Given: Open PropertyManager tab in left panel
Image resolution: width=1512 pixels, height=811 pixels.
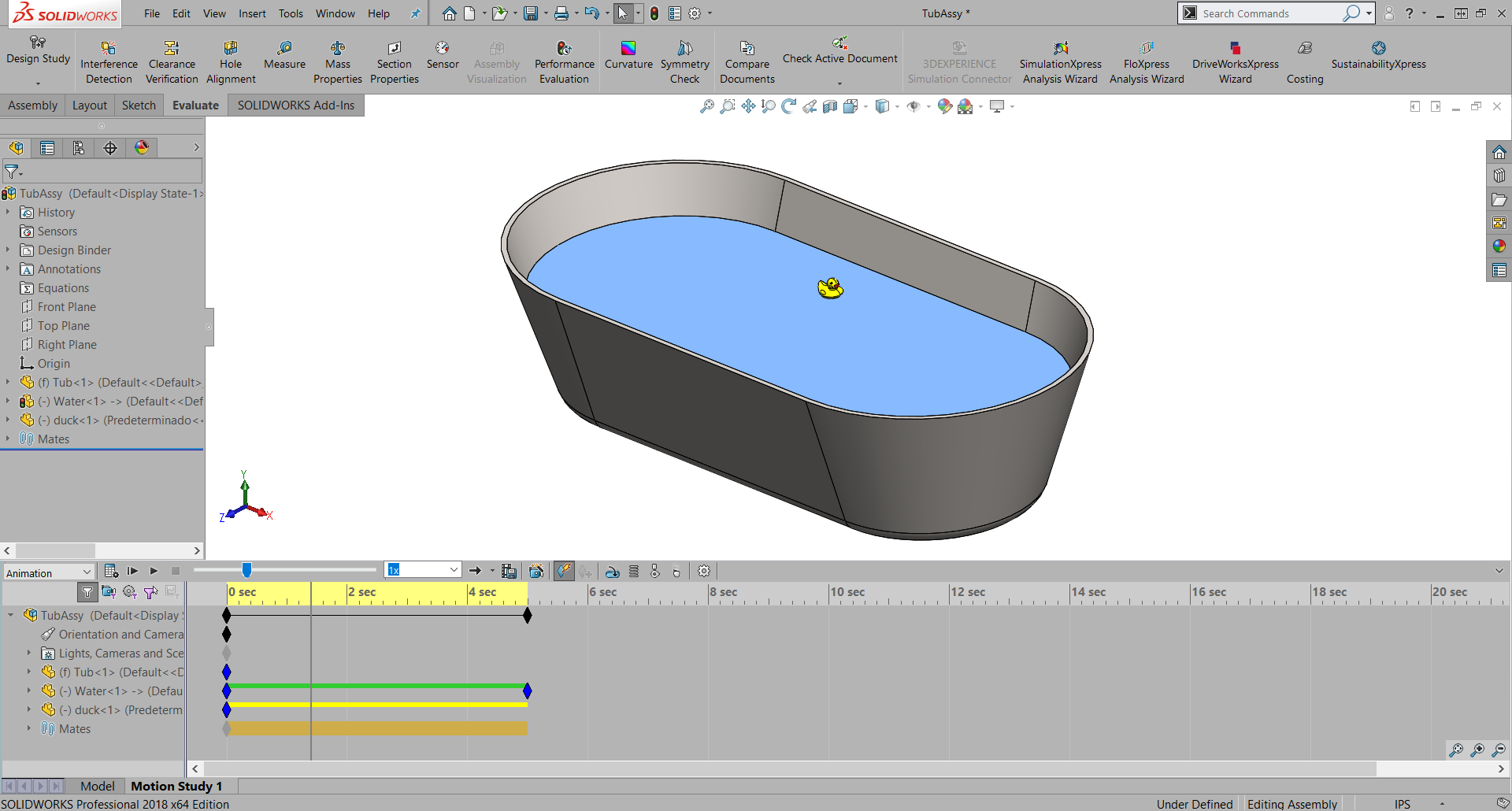Looking at the screenshot, I should [47, 148].
